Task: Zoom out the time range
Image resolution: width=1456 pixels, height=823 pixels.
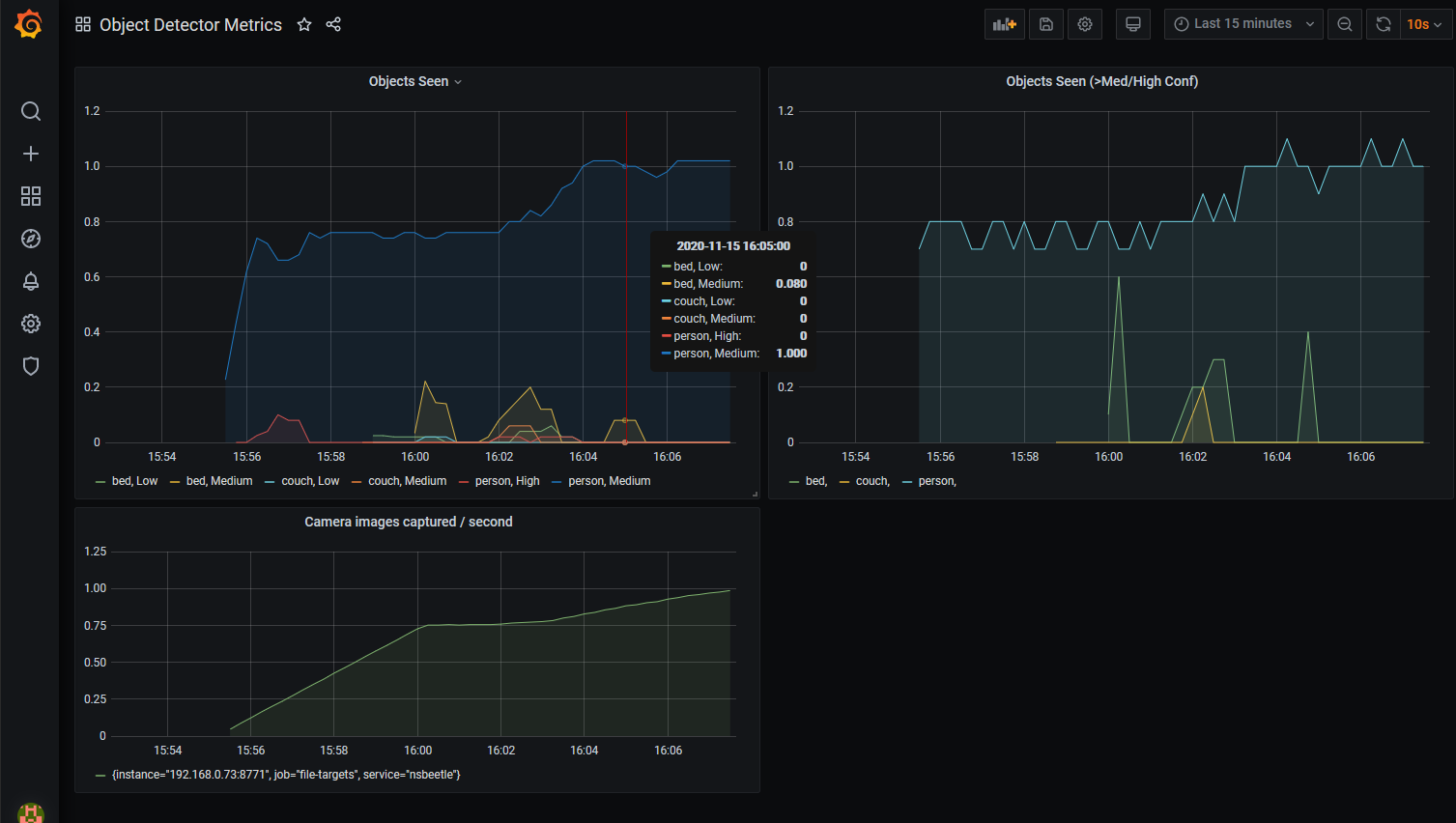Action: (x=1345, y=24)
